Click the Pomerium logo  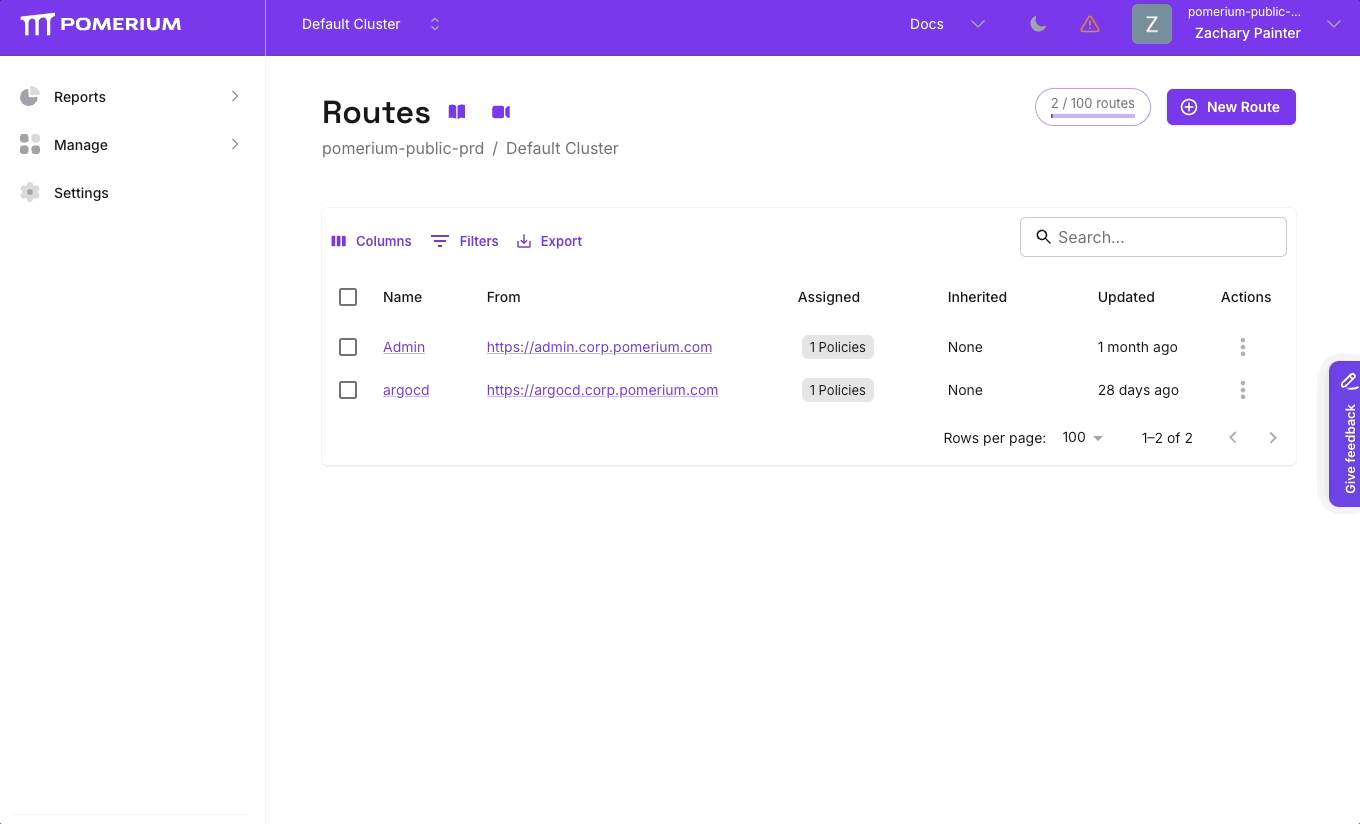tap(100, 23)
